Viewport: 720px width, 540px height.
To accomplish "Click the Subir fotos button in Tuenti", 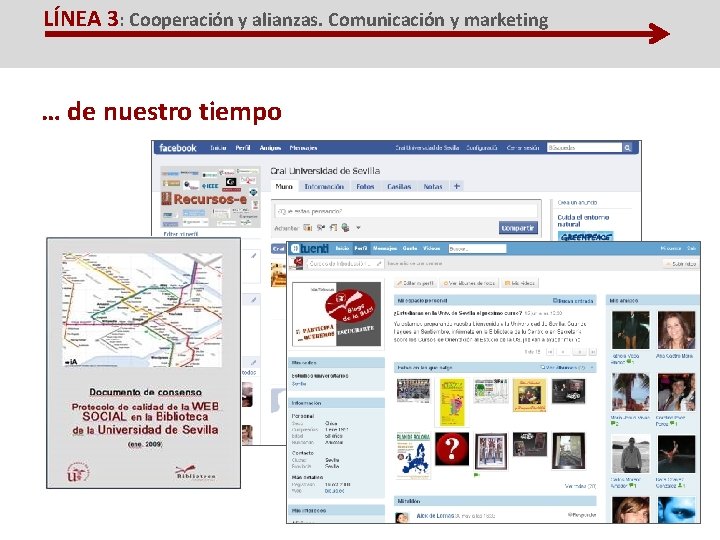I will pyautogui.click(x=681, y=264).
